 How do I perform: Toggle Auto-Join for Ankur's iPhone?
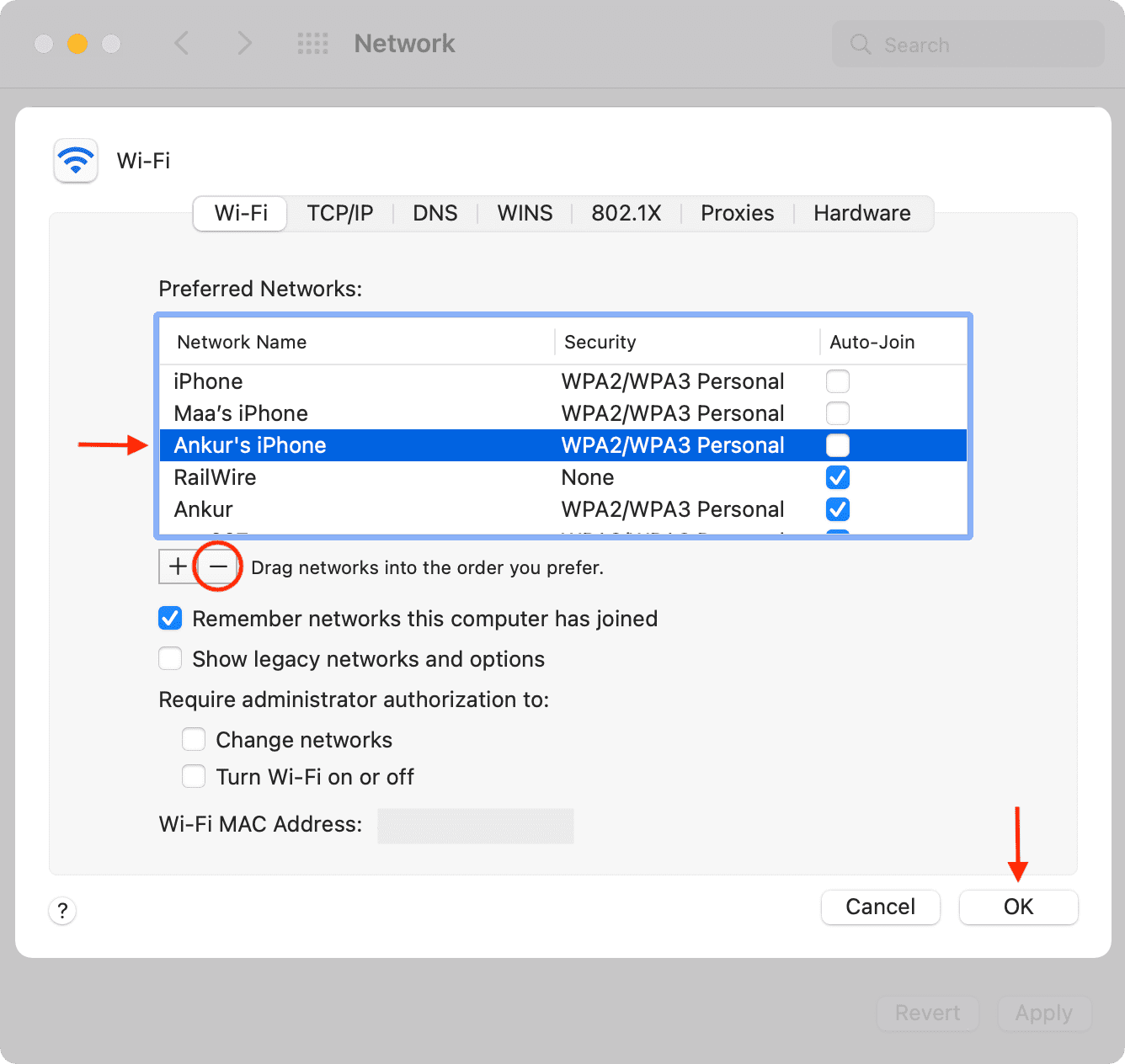pos(838,445)
